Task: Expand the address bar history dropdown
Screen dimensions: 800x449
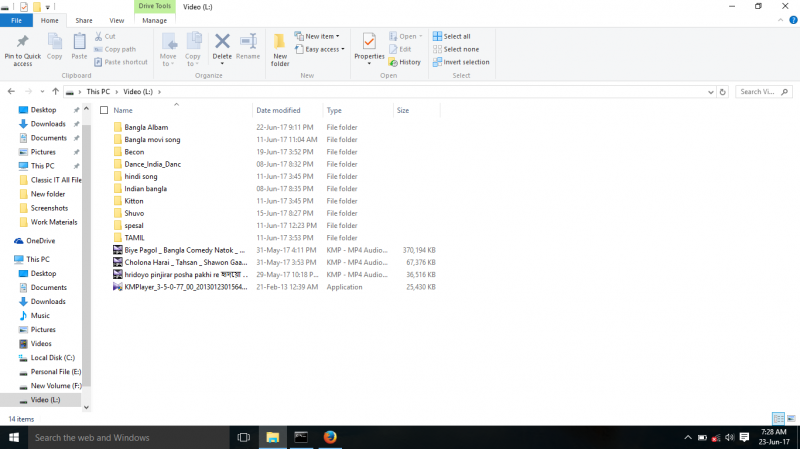Action: pyautogui.click(x=711, y=92)
